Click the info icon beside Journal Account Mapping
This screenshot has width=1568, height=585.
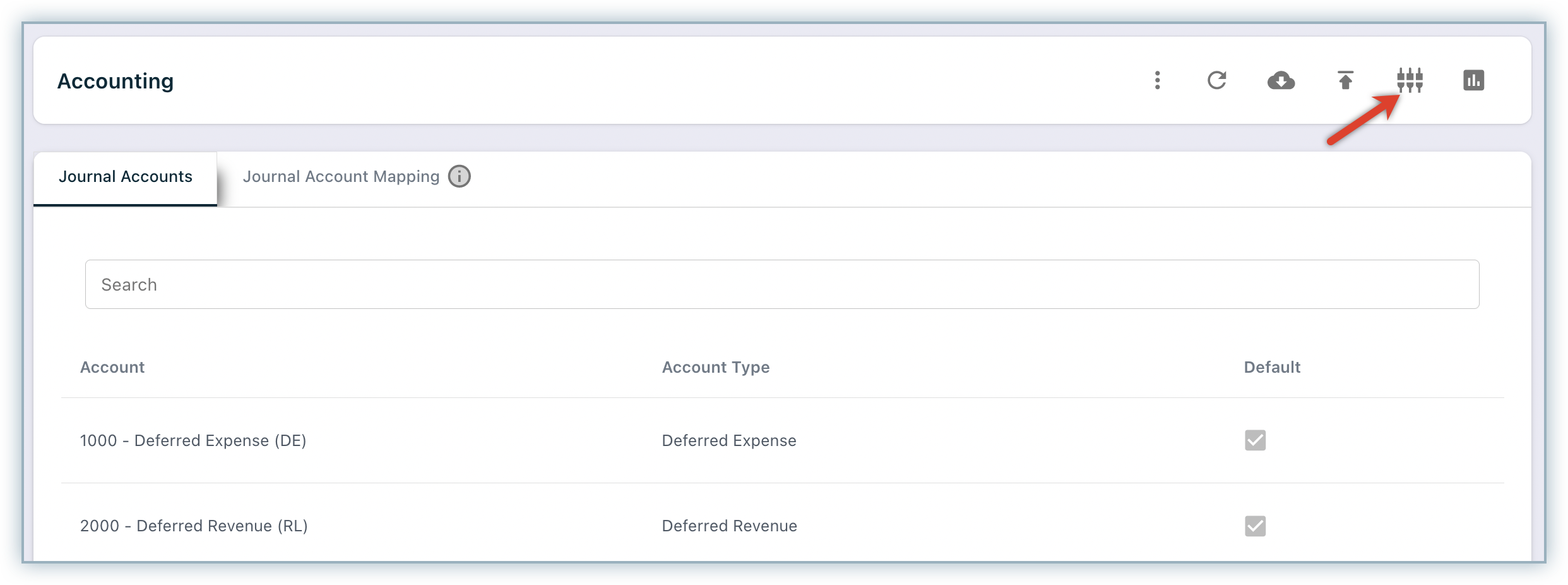coord(460,176)
